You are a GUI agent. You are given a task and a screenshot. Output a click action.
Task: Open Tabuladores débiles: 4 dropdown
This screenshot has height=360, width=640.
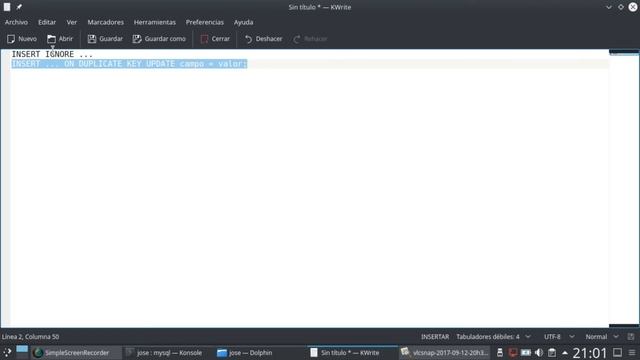[493, 337]
